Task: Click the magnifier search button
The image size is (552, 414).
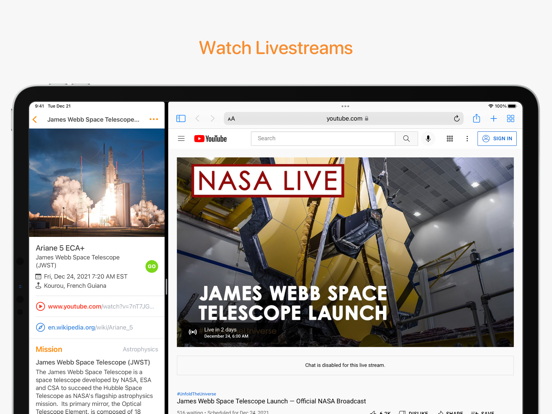Action: (x=406, y=138)
